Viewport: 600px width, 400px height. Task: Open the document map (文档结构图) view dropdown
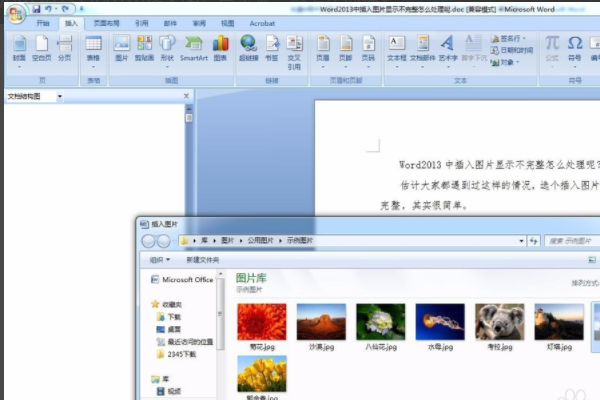coord(59,96)
